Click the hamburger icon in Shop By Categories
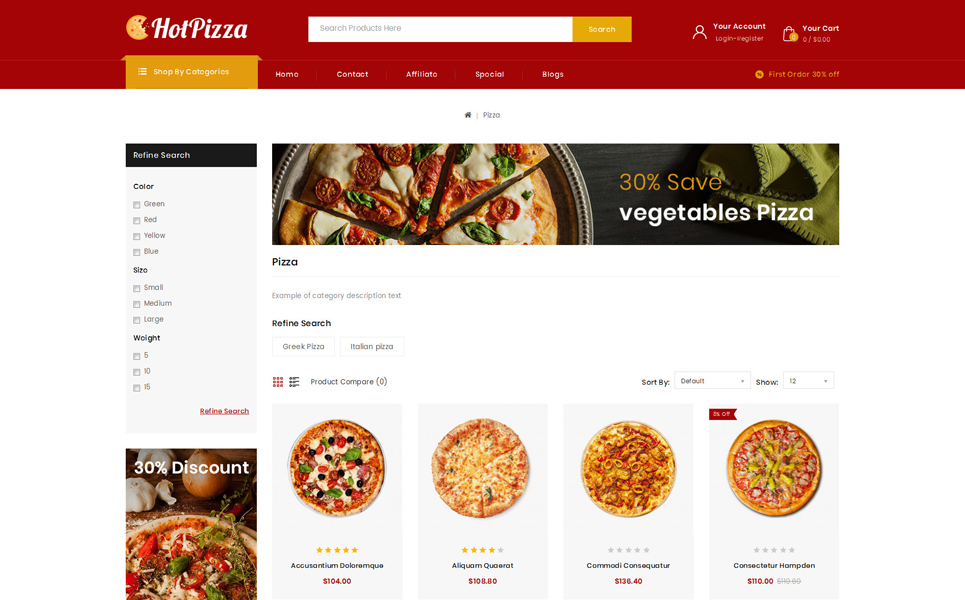 click(x=142, y=71)
